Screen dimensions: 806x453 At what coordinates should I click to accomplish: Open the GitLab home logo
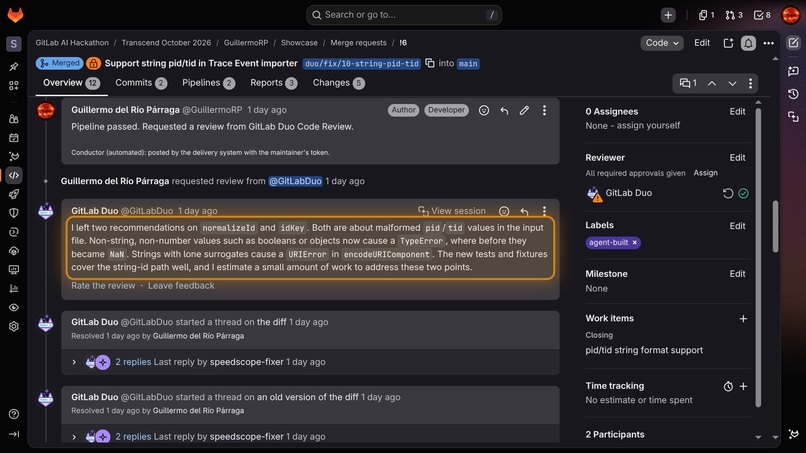point(15,15)
